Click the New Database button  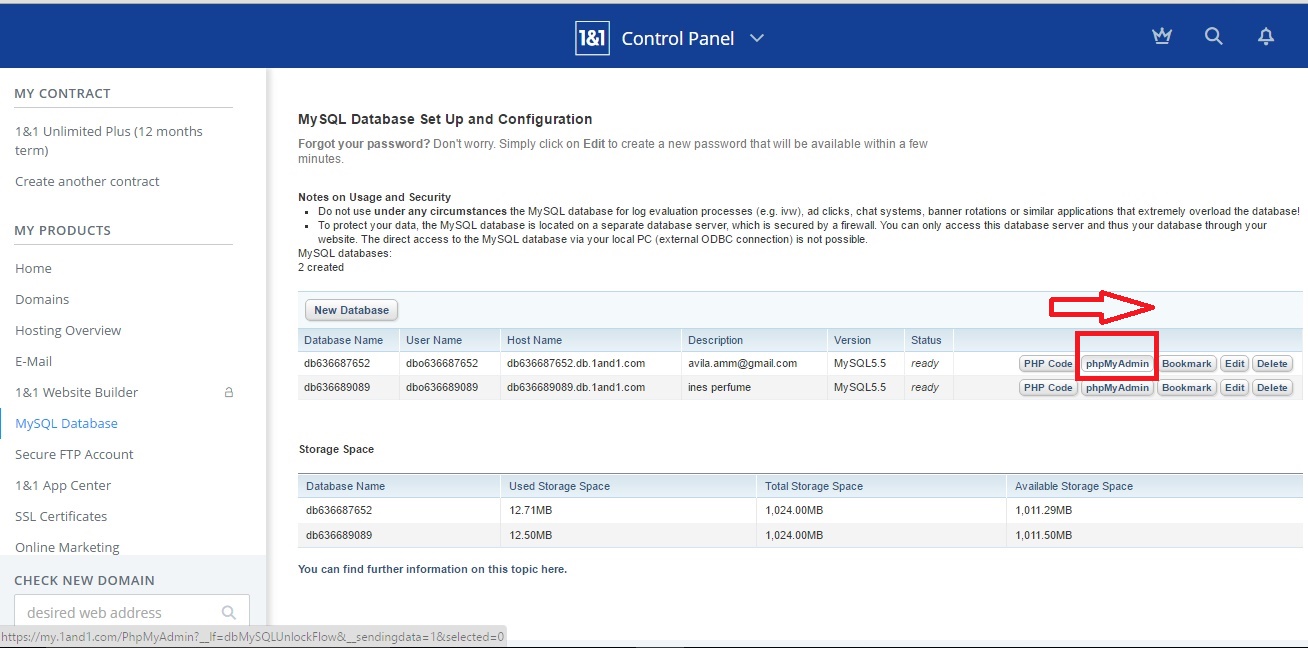point(351,310)
